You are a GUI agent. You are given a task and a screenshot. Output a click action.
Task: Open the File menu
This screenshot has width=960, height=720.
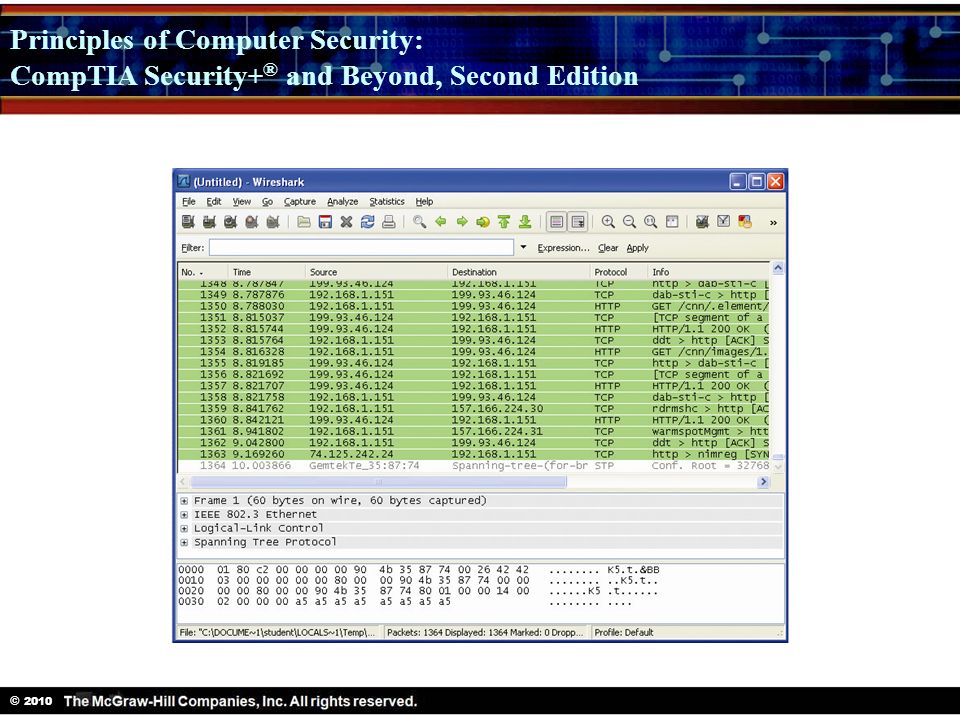(x=189, y=201)
